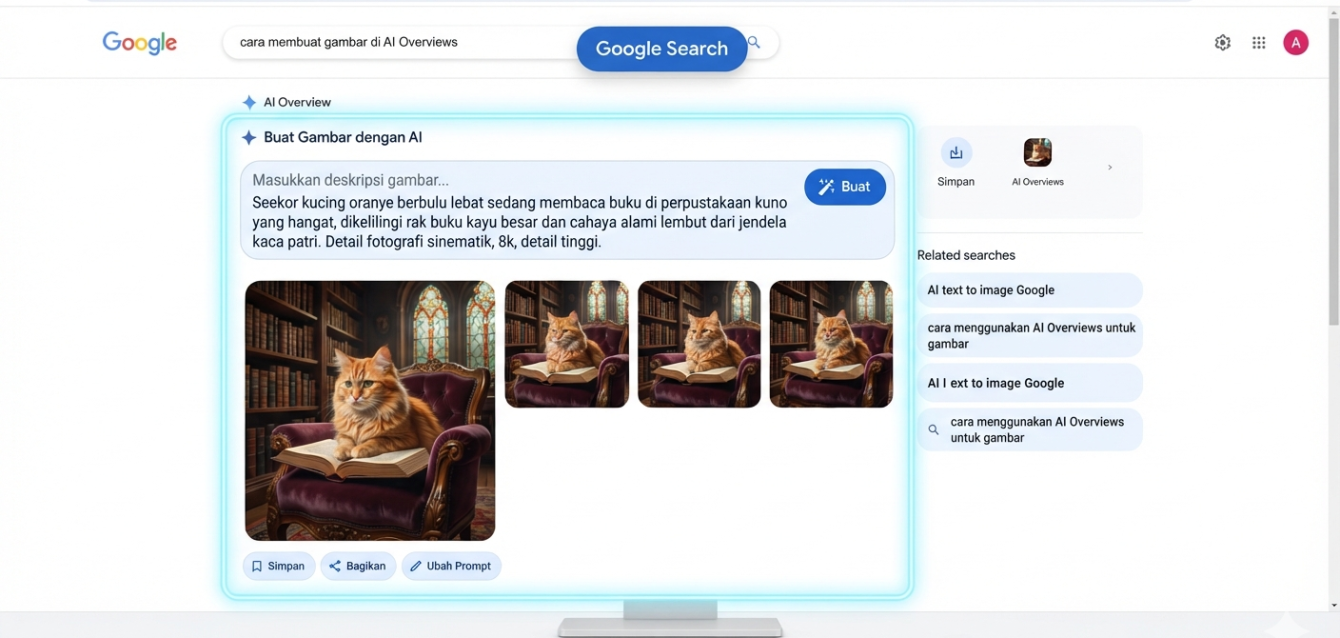
Task: Open the AI Overviews cat thumbnail icon
Action: coord(1038,152)
